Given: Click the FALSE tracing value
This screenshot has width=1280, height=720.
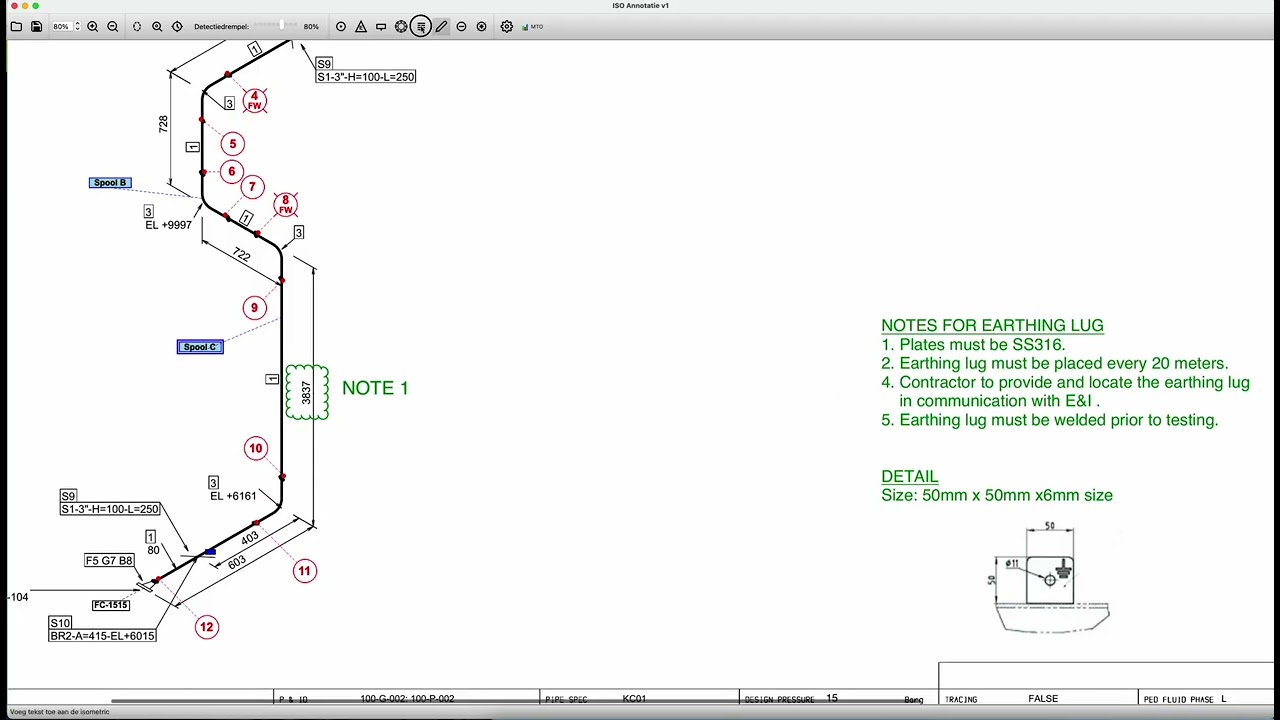Looking at the screenshot, I should [1042, 698].
